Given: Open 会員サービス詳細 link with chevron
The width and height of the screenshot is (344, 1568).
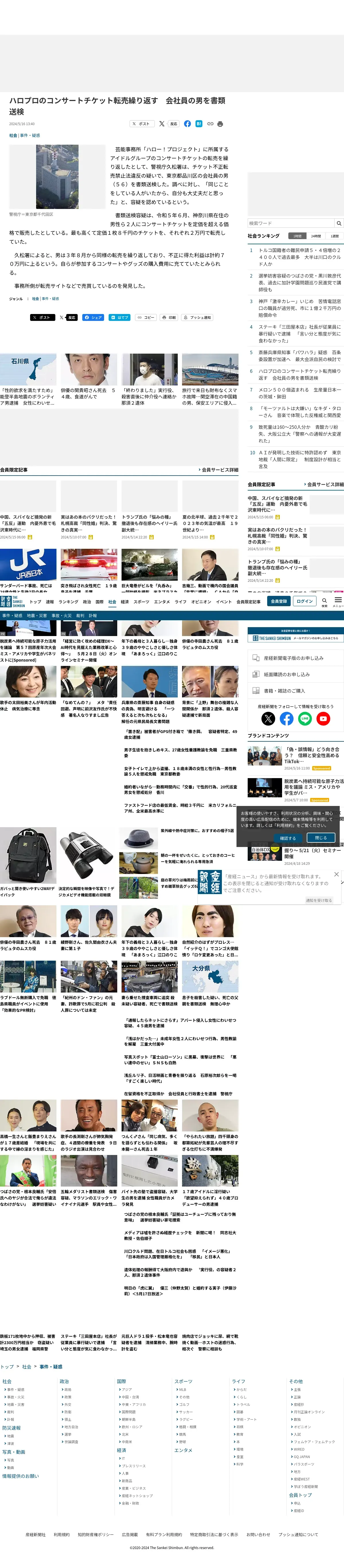Looking at the screenshot, I should [218, 470].
